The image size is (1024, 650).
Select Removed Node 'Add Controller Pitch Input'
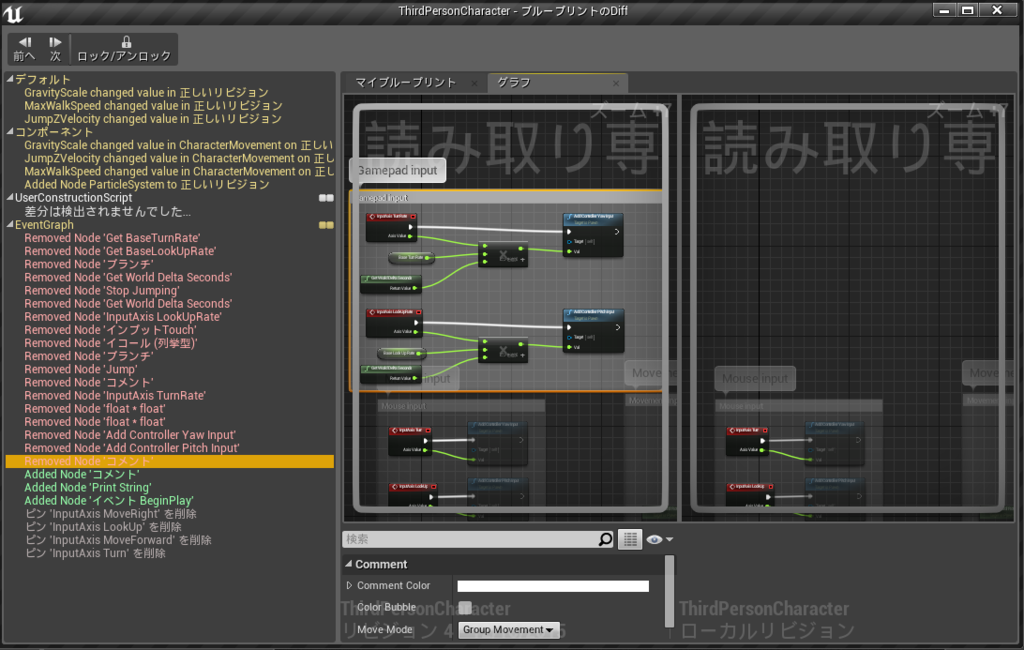[132, 448]
